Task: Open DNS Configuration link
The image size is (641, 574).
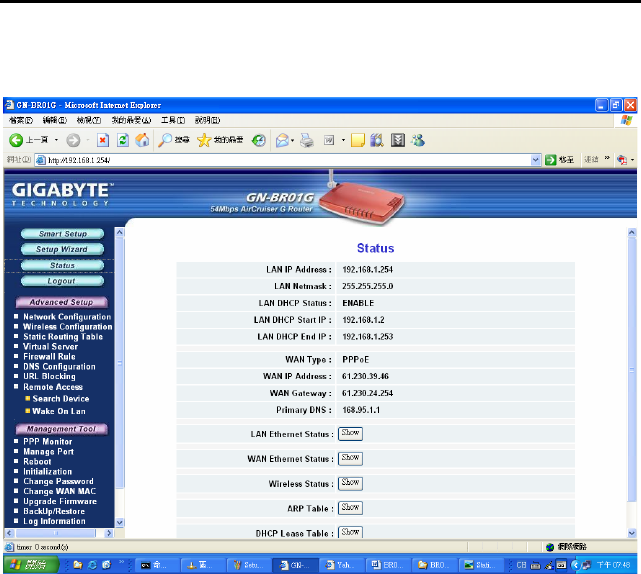Action: click(59, 367)
